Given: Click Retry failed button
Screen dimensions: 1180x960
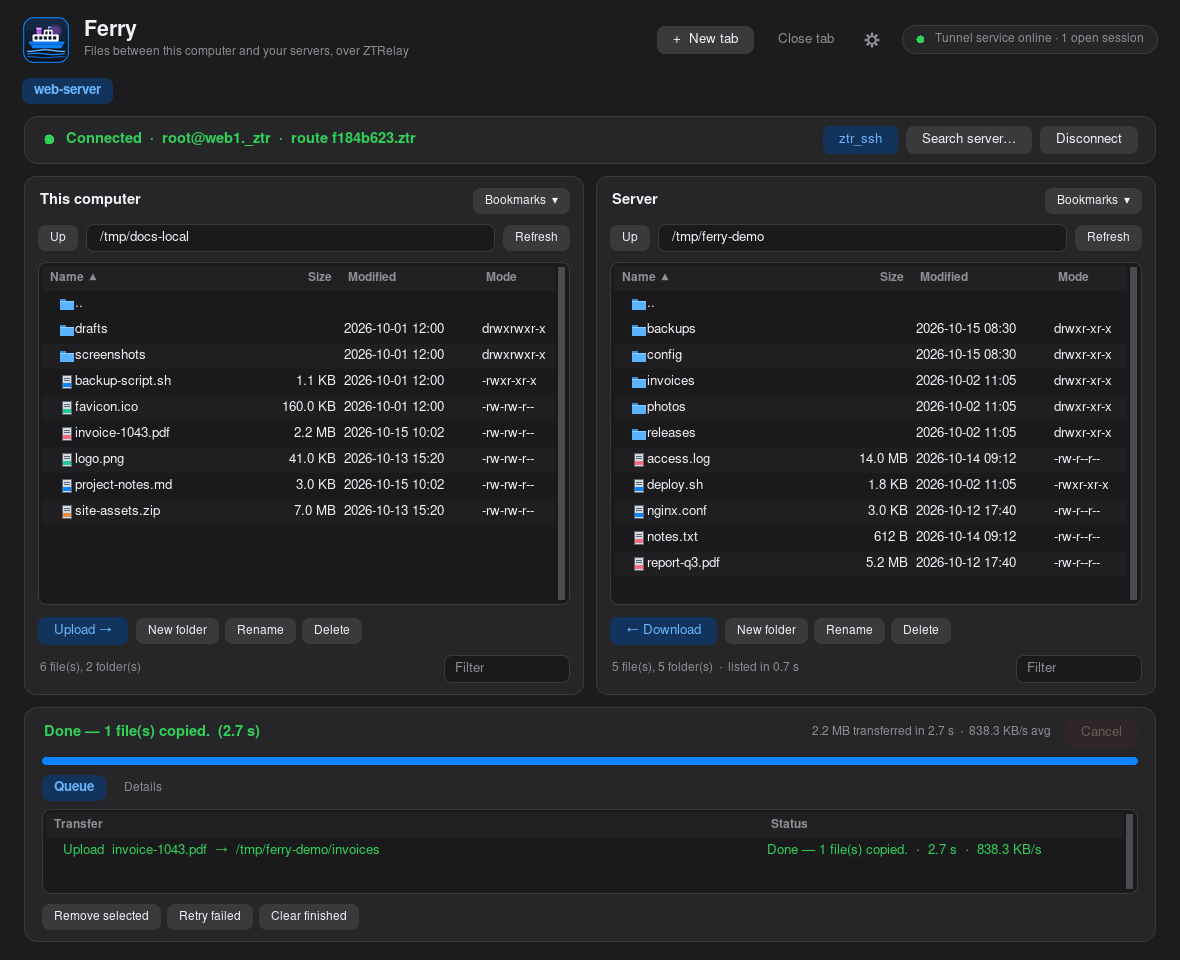Looking at the screenshot, I should click(210, 916).
